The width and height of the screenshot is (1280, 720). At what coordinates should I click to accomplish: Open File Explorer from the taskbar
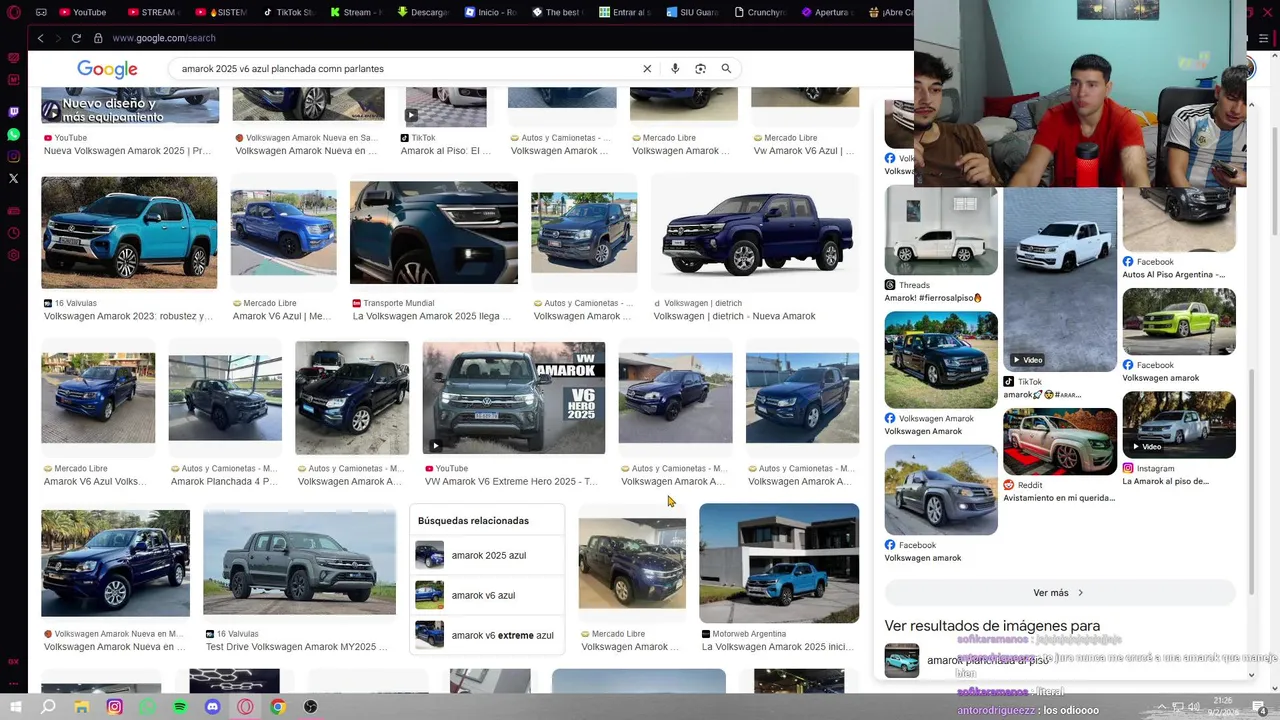81,707
